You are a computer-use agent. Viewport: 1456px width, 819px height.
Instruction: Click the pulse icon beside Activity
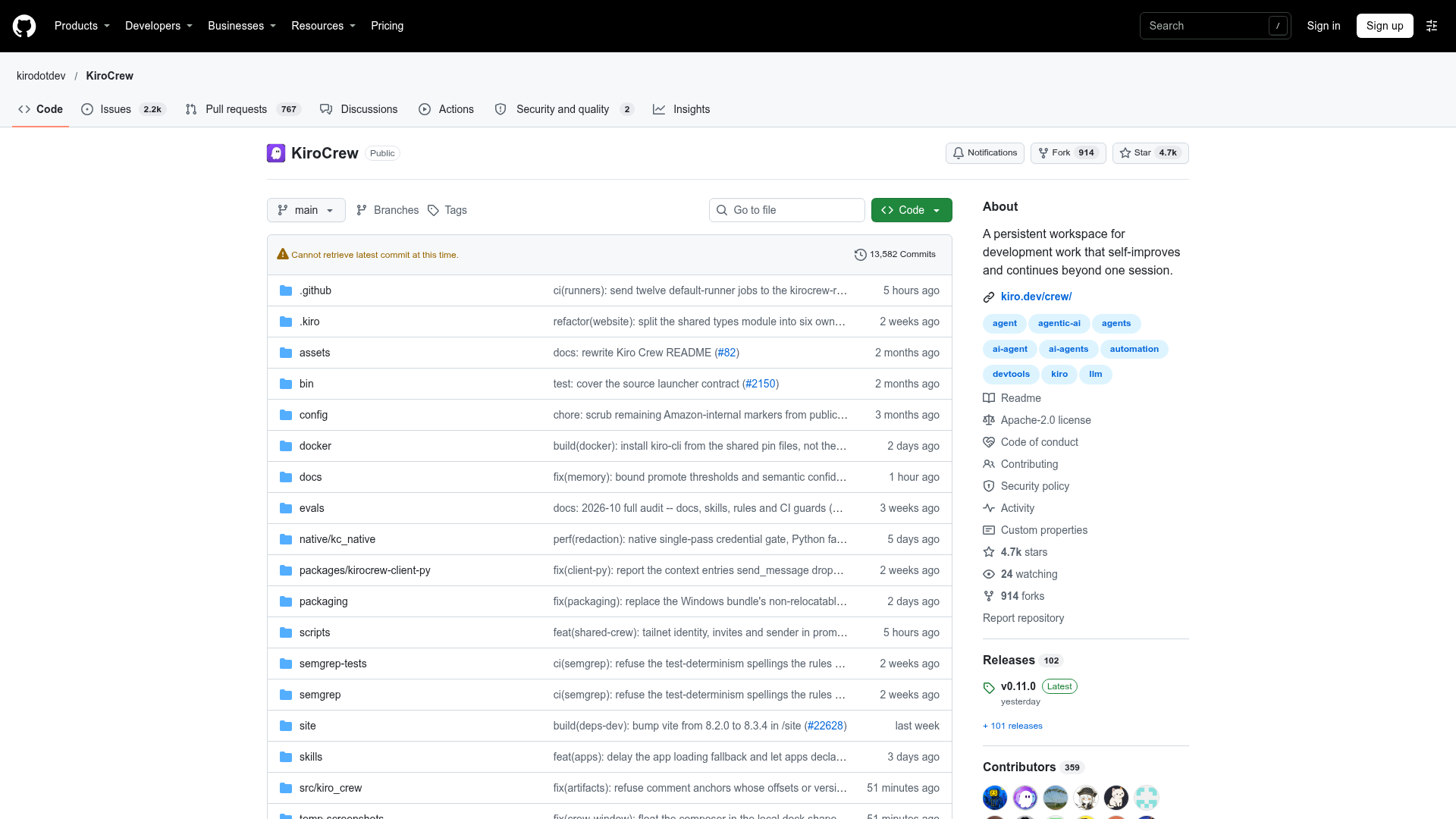click(989, 508)
